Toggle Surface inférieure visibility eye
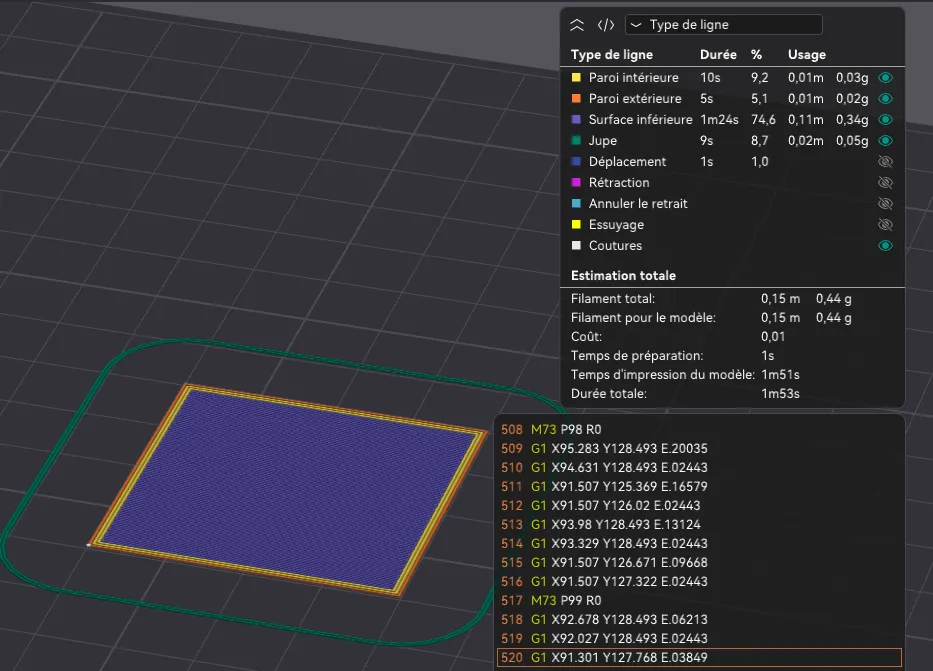This screenshot has width=933, height=671. click(x=885, y=120)
